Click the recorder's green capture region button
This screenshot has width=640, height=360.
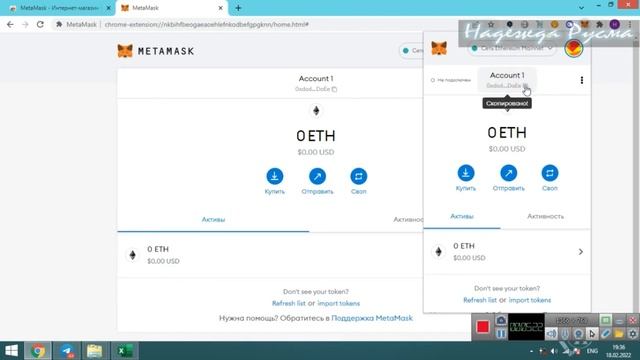point(606,320)
